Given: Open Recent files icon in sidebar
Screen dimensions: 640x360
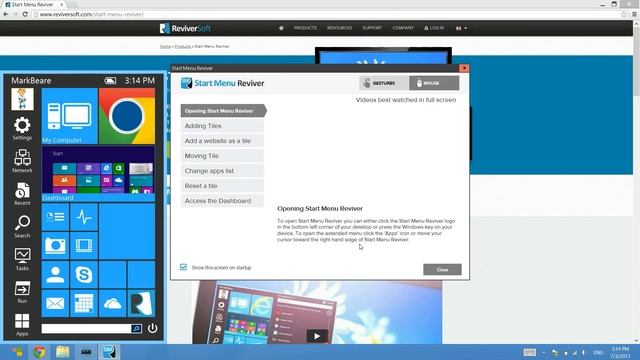Looking at the screenshot, I should coord(22,193).
